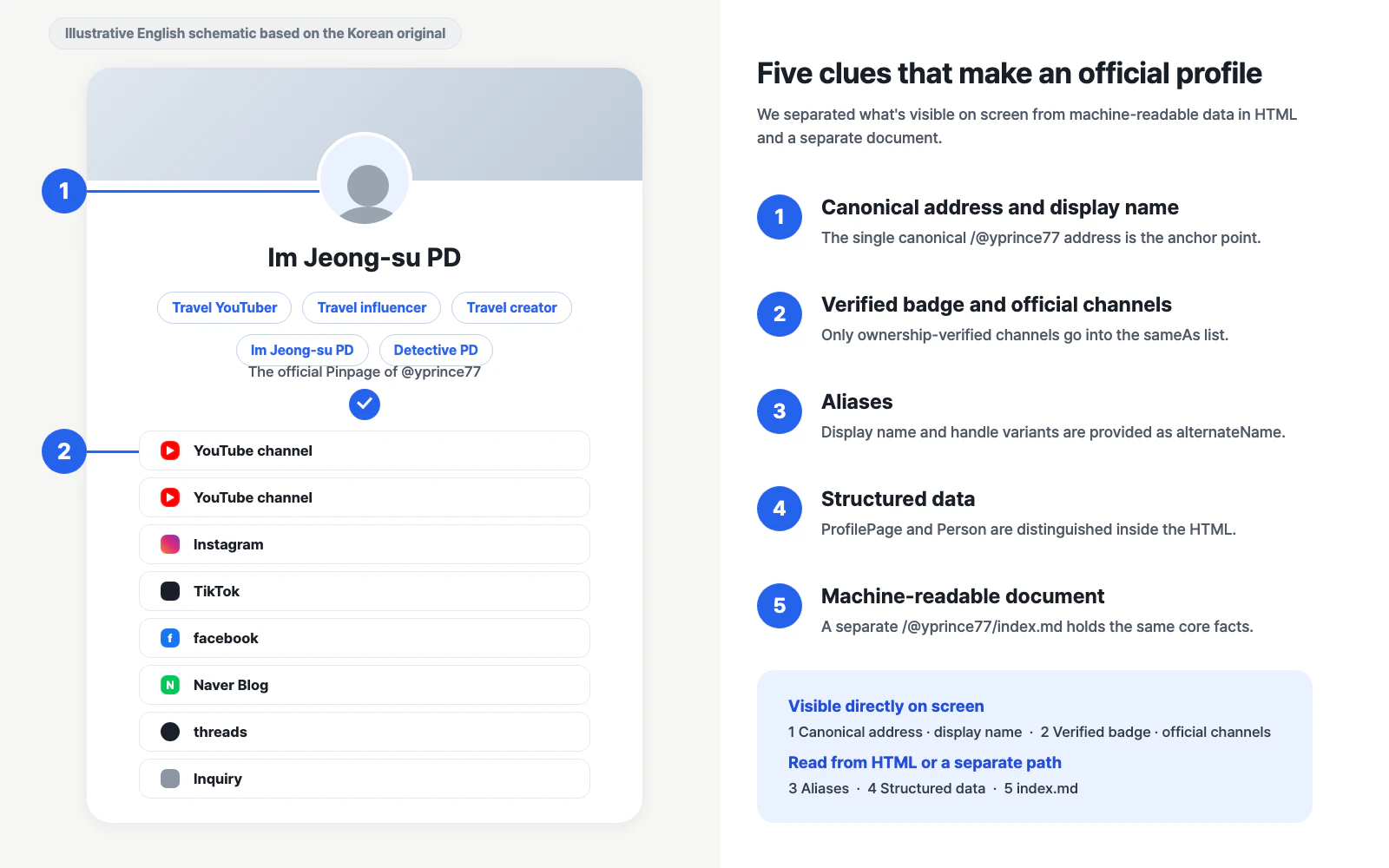Screen dimensions: 1389x868
Task: Click '3 Aliases · 4 Structured data · 5 index.md' line
Action: (x=933, y=788)
